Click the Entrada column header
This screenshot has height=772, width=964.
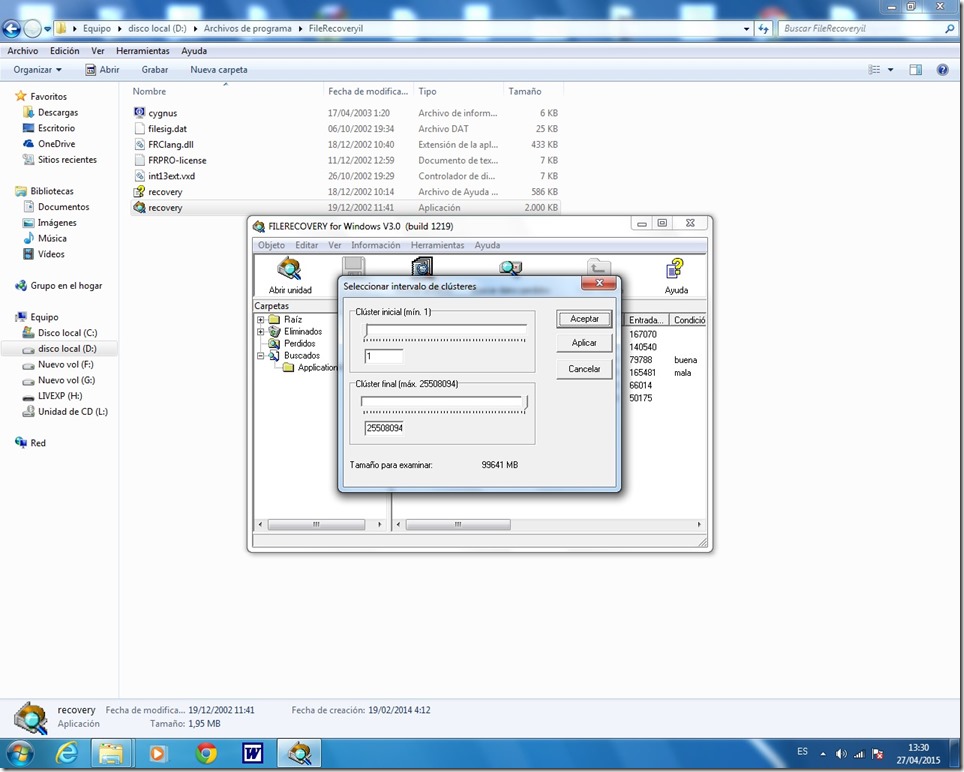646,320
